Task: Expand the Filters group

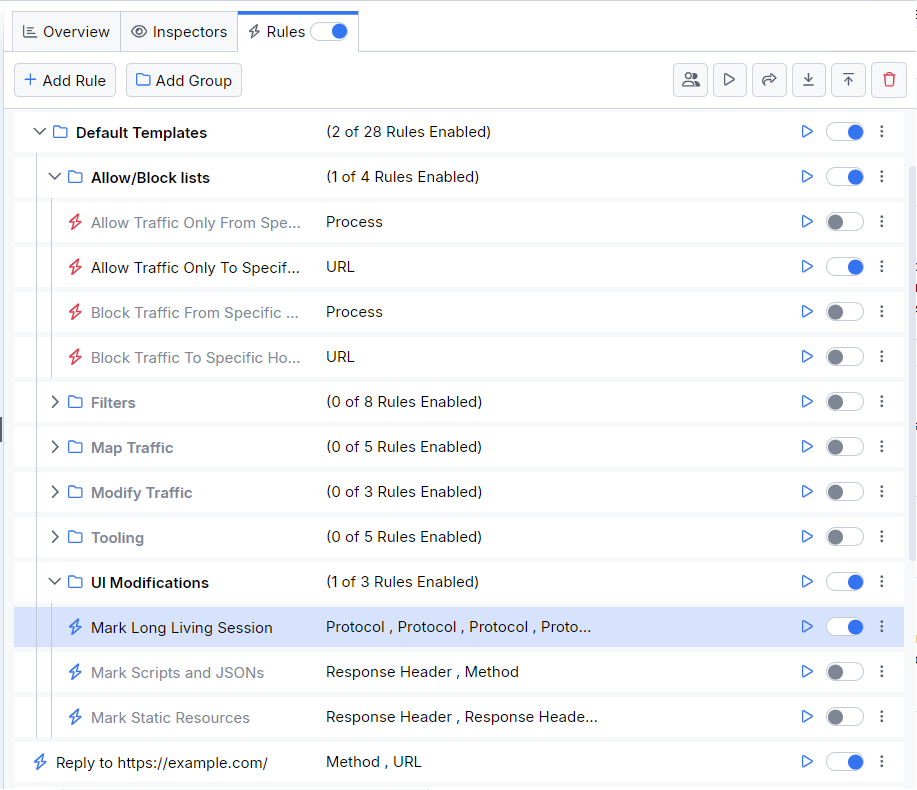Action: 55,402
